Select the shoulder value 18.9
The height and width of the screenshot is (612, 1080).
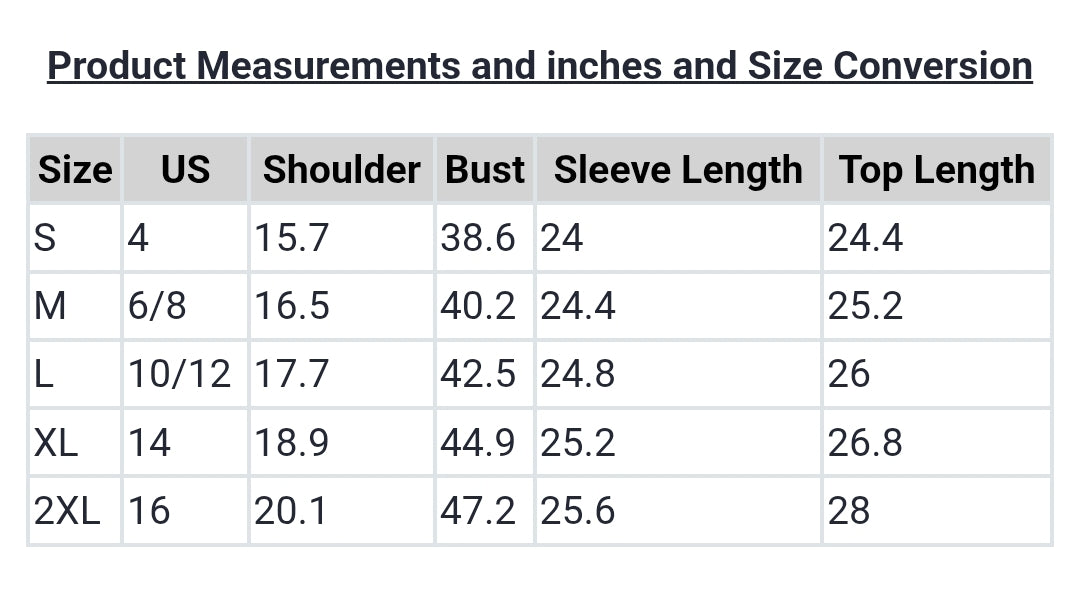click(x=292, y=442)
